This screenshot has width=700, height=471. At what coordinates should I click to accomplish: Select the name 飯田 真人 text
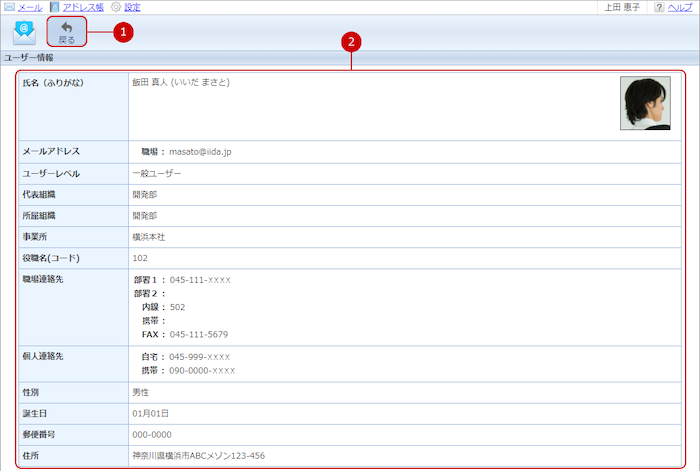[150, 82]
